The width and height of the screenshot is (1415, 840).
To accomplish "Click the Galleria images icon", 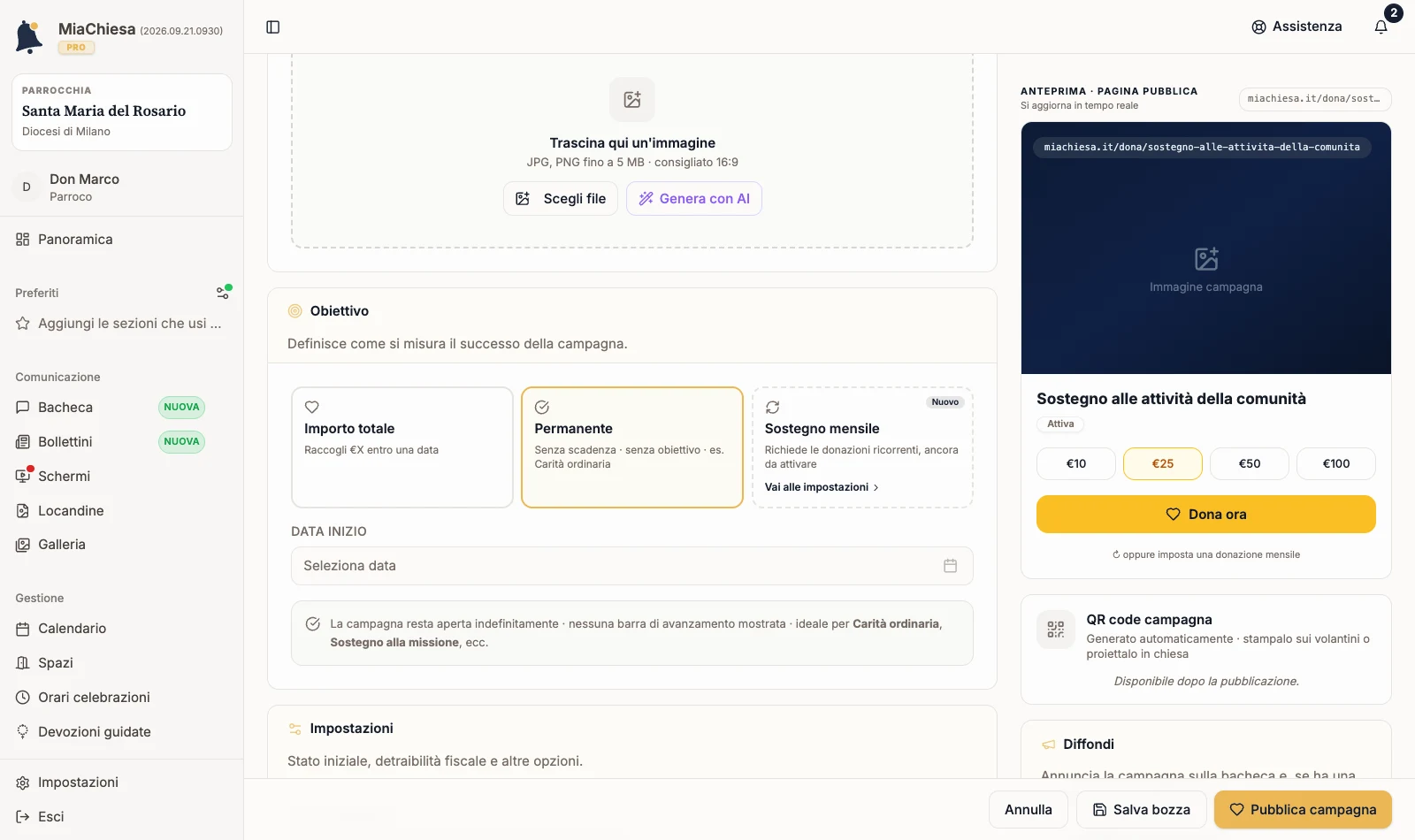I will (x=23, y=545).
